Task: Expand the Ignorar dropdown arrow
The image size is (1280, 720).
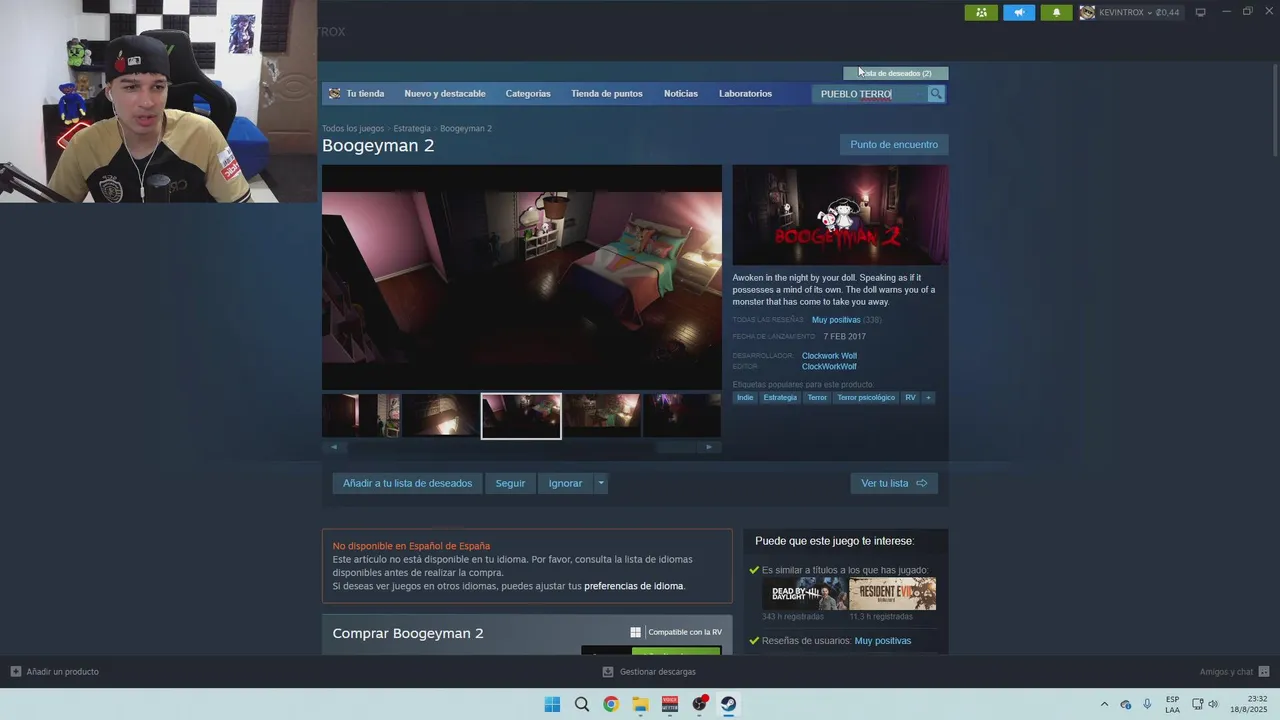Action: pyautogui.click(x=600, y=483)
